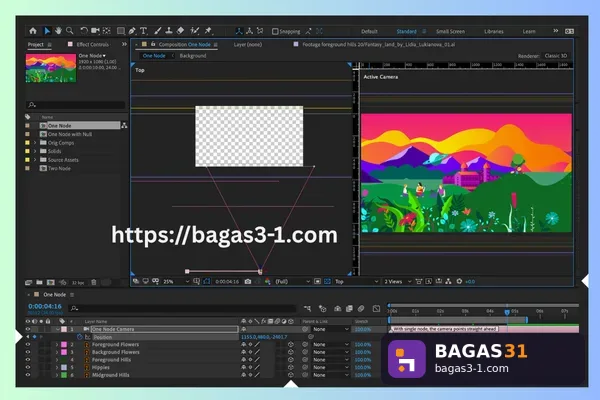Hide the Background Flowers layer eye

click(x=28, y=352)
